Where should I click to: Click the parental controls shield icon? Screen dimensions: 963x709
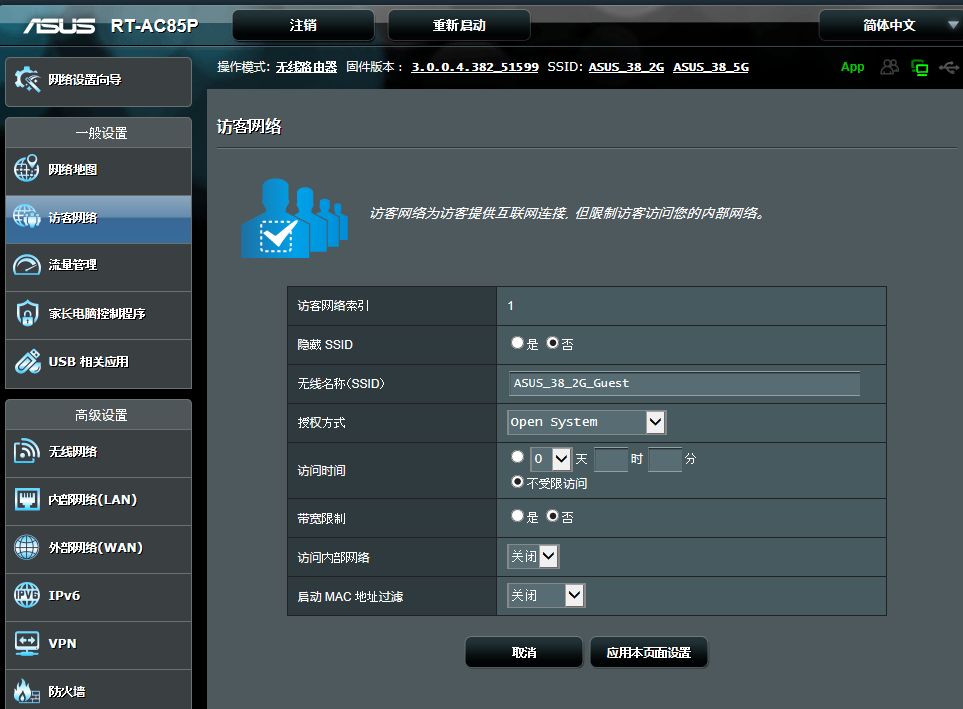(x=27, y=313)
